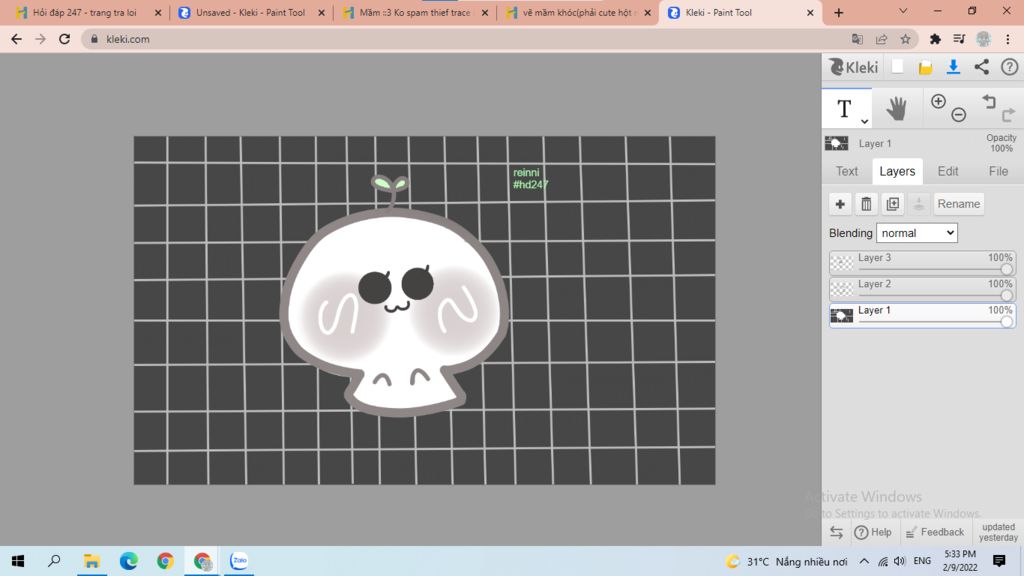The width and height of the screenshot is (1024, 576).
Task: Click the current layer preview thumbnail
Action: coord(837,143)
